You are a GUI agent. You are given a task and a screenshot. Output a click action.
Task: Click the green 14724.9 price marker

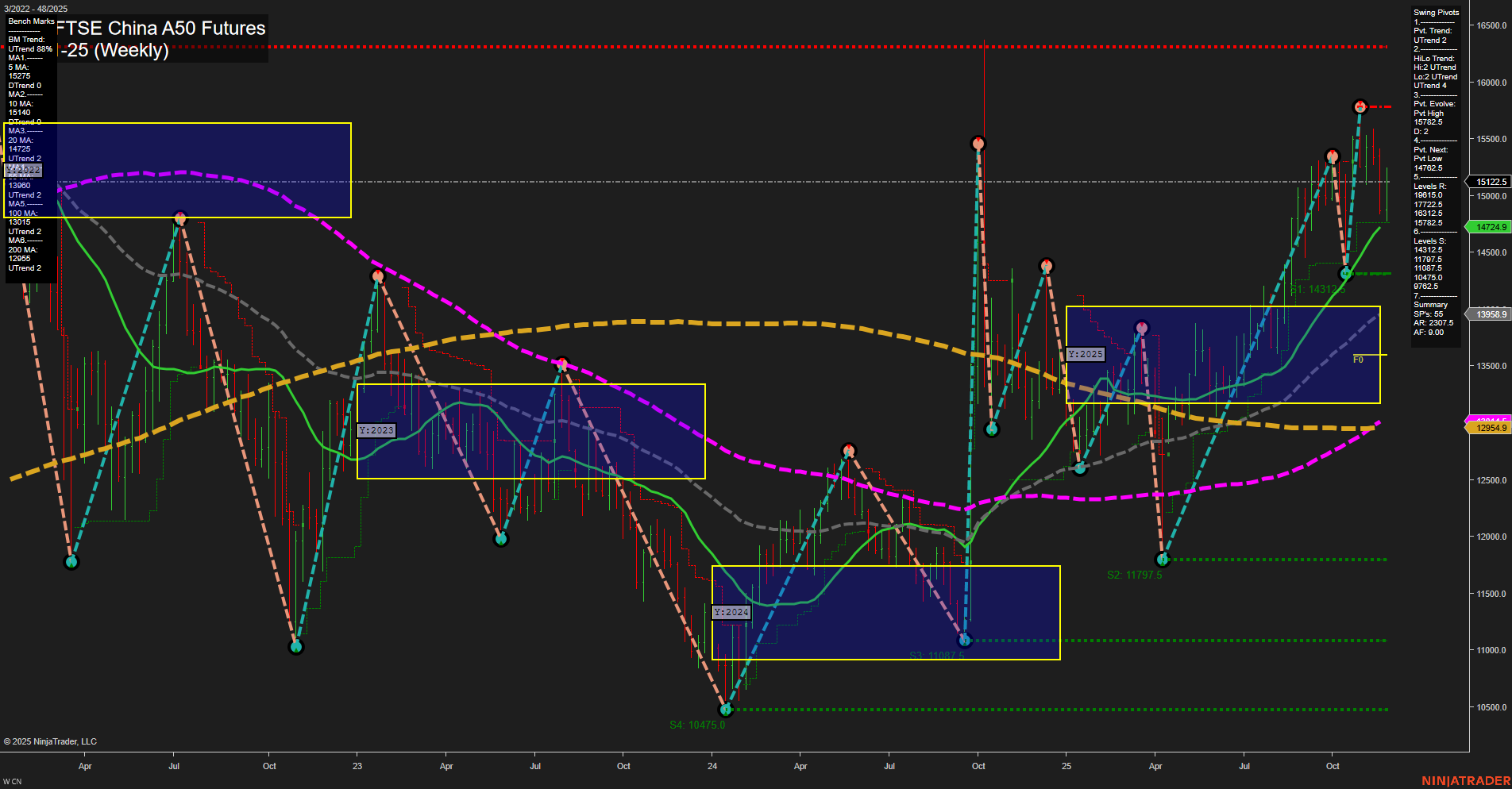coord(1489,226)
